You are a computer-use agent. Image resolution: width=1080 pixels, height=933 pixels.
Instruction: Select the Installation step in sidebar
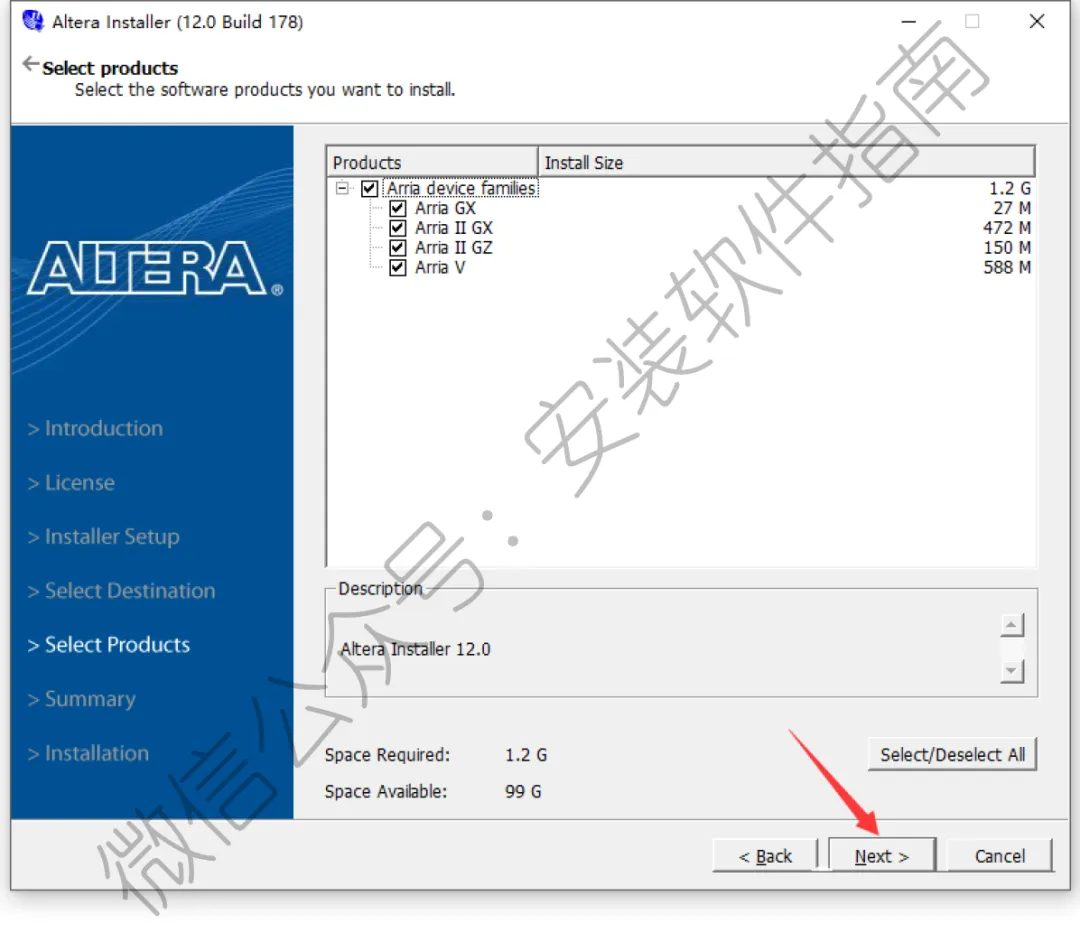pos(88,753)
